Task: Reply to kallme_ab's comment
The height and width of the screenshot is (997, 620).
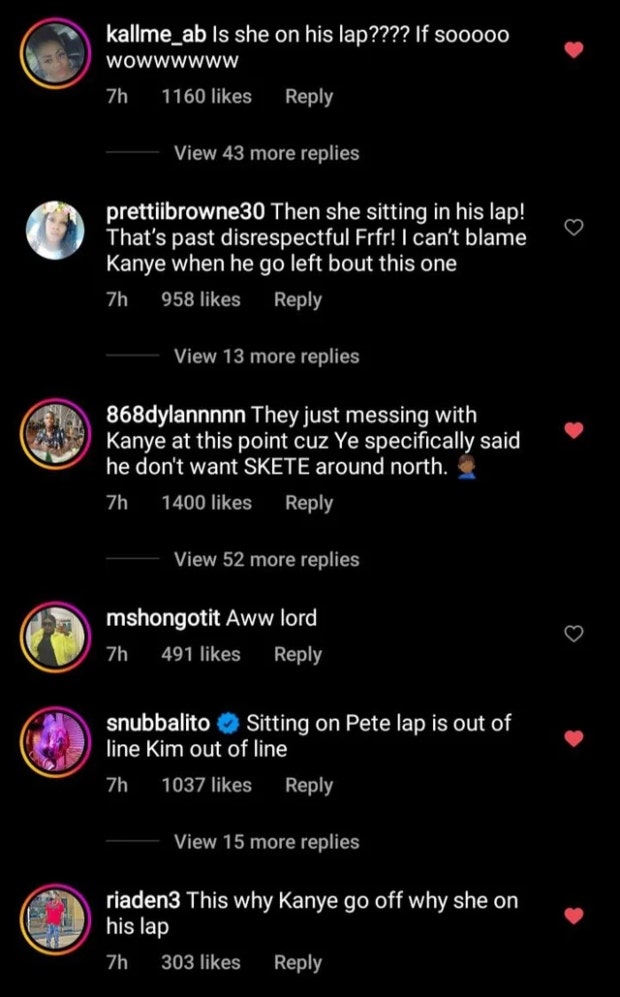Action: point(308,97)
